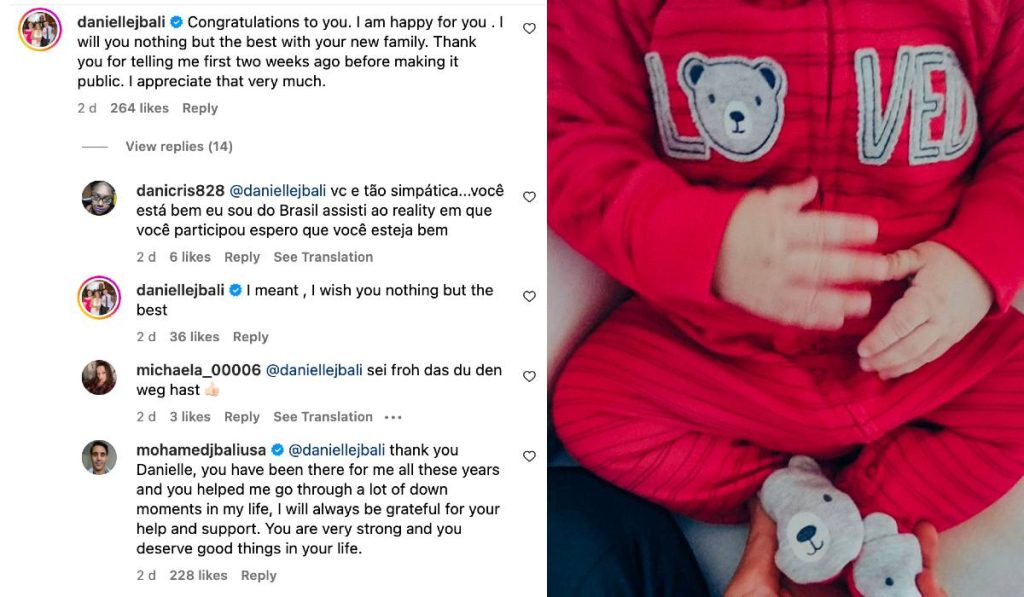This screenshot has width=1024, height=597.
Task: Open michaela_00006's profile avatar
Action: pyautogui.click(x=99, y=377)
